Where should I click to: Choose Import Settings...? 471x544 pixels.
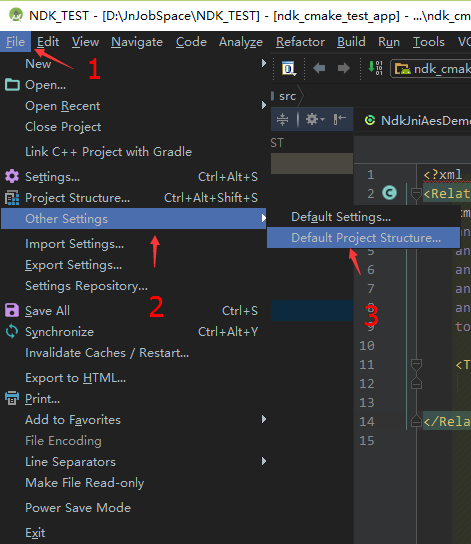(x=74, y=244)
